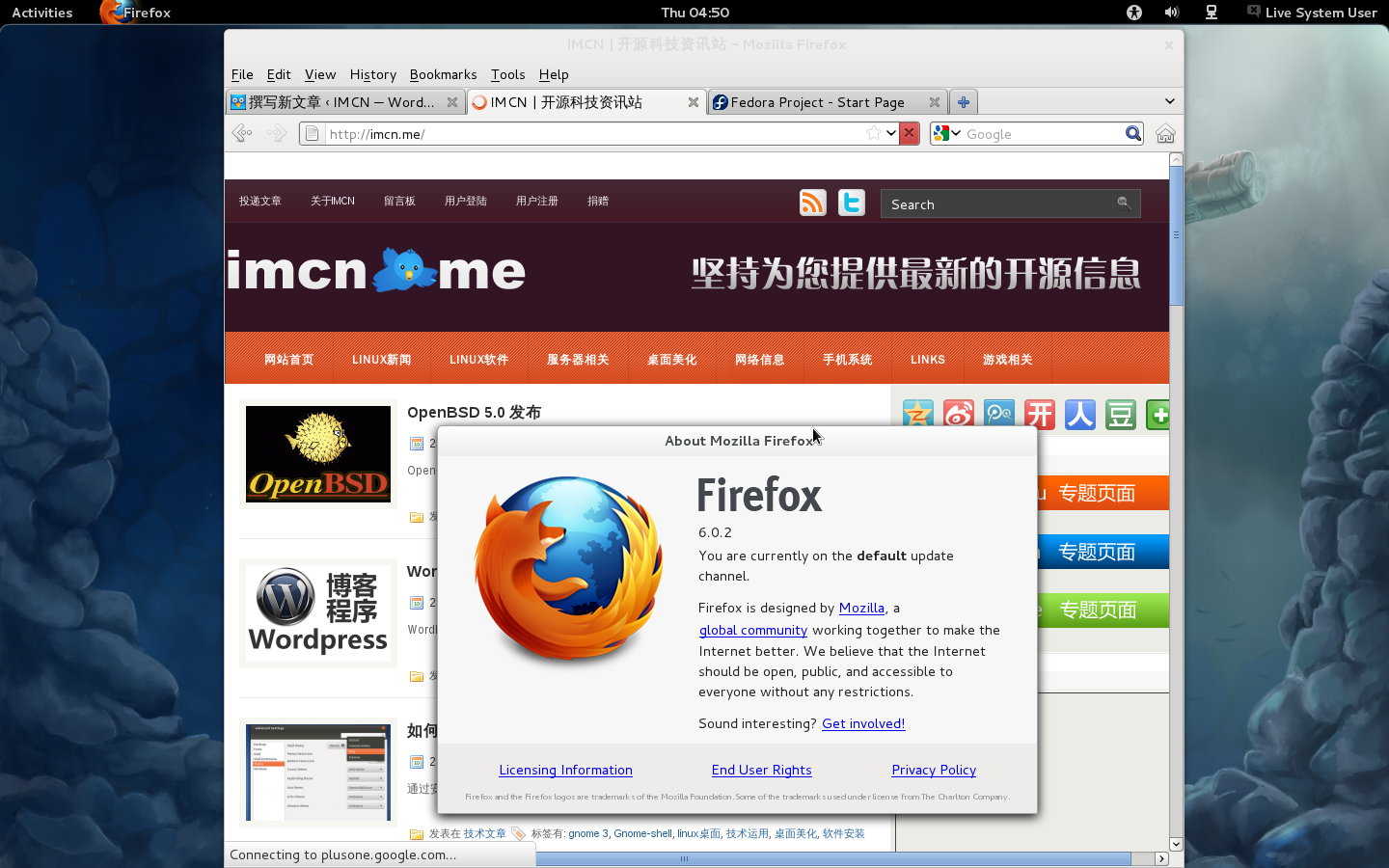Open End User Rights link

[x=762, y=770]
